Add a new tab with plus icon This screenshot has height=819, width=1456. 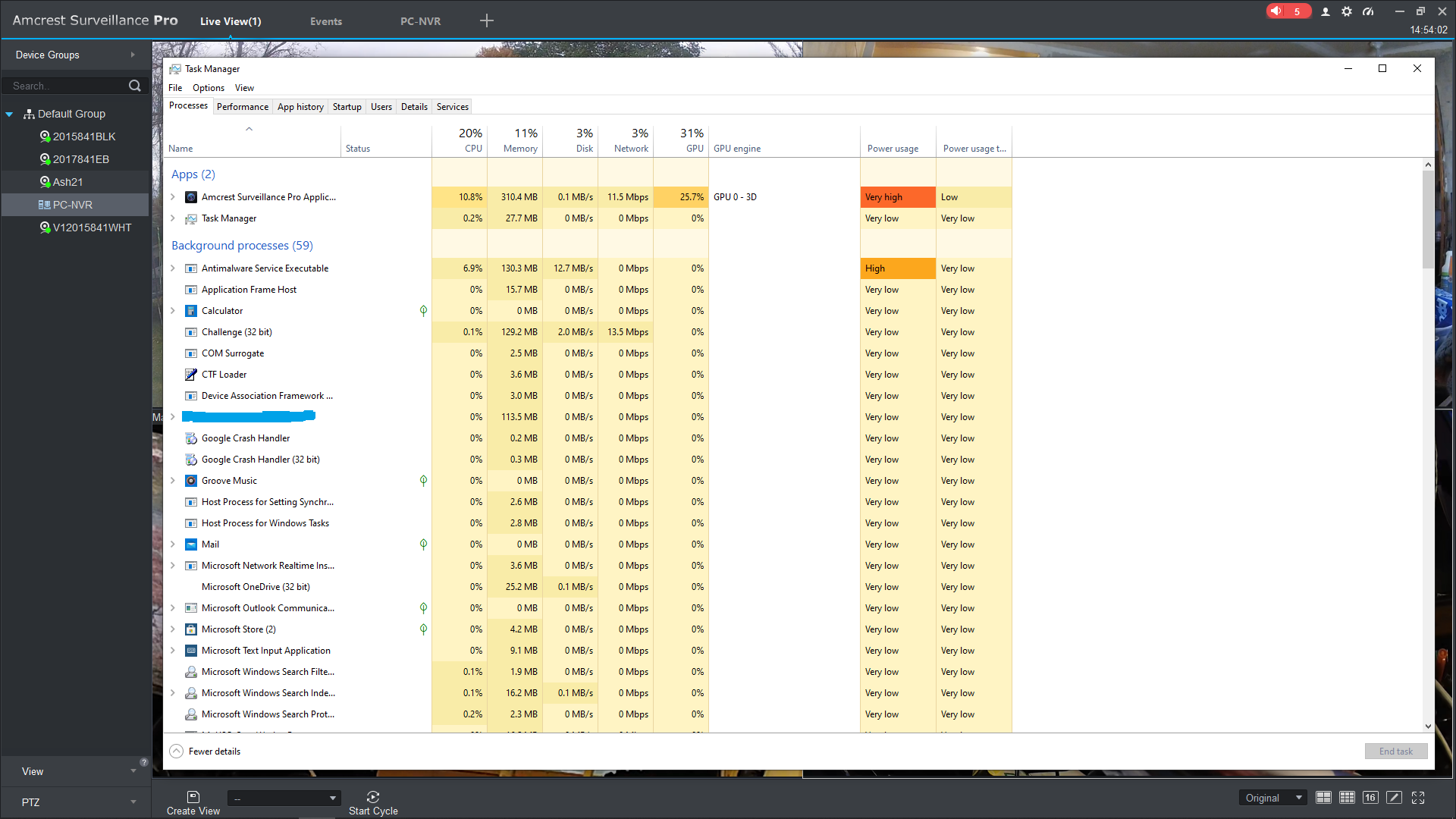click(x=487, y=20)
